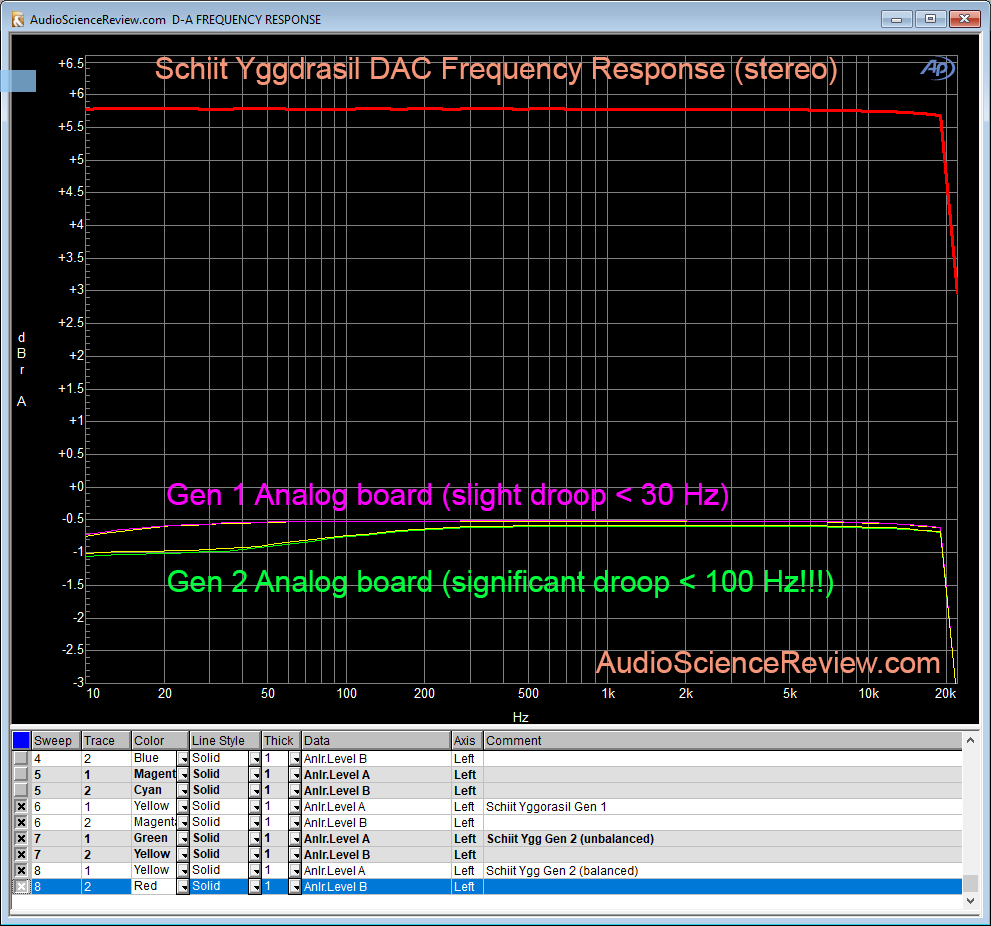The height and width of the screenshot is (926, 991).
Task: Click the 'Gen 2 Analog board' green annotation
Action: (501, 582)
